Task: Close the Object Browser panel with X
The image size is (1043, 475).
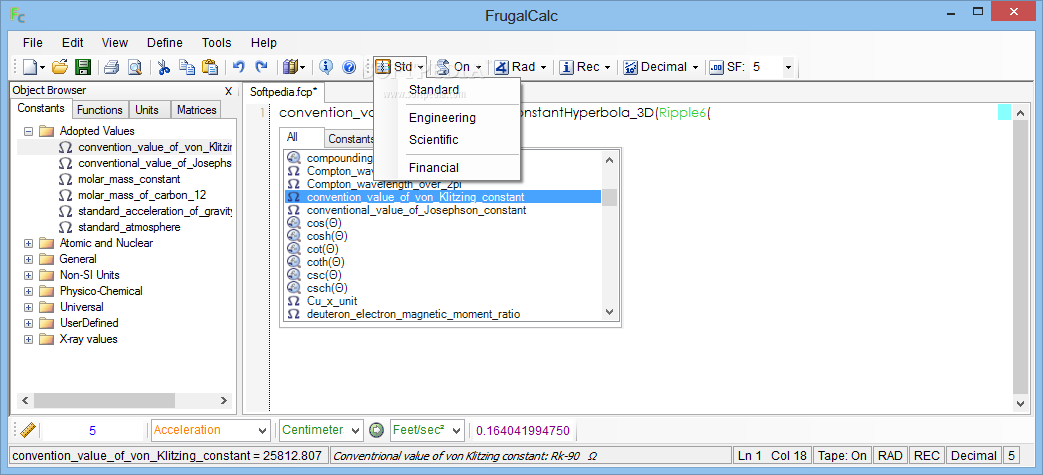Action: tap(228, 91)
